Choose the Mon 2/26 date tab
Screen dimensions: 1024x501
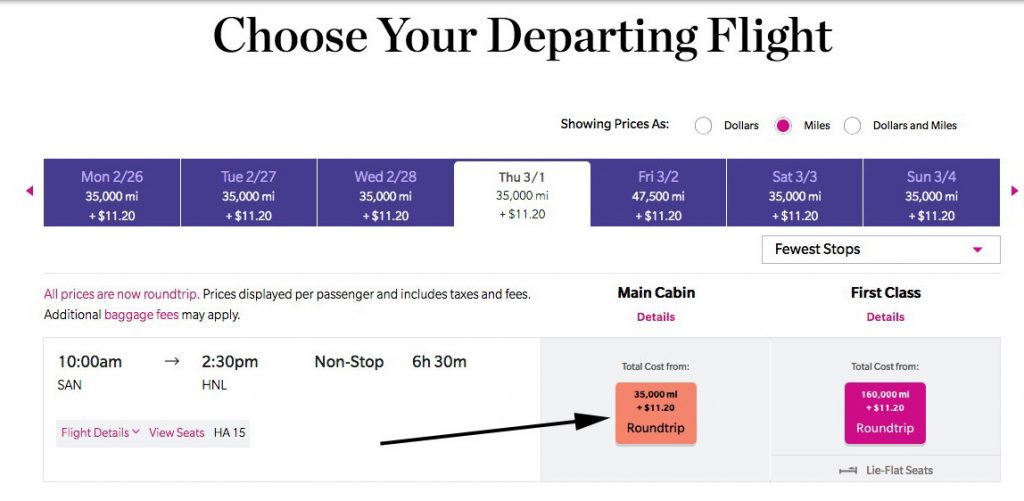pyautogui.click(x=112, y=193)
